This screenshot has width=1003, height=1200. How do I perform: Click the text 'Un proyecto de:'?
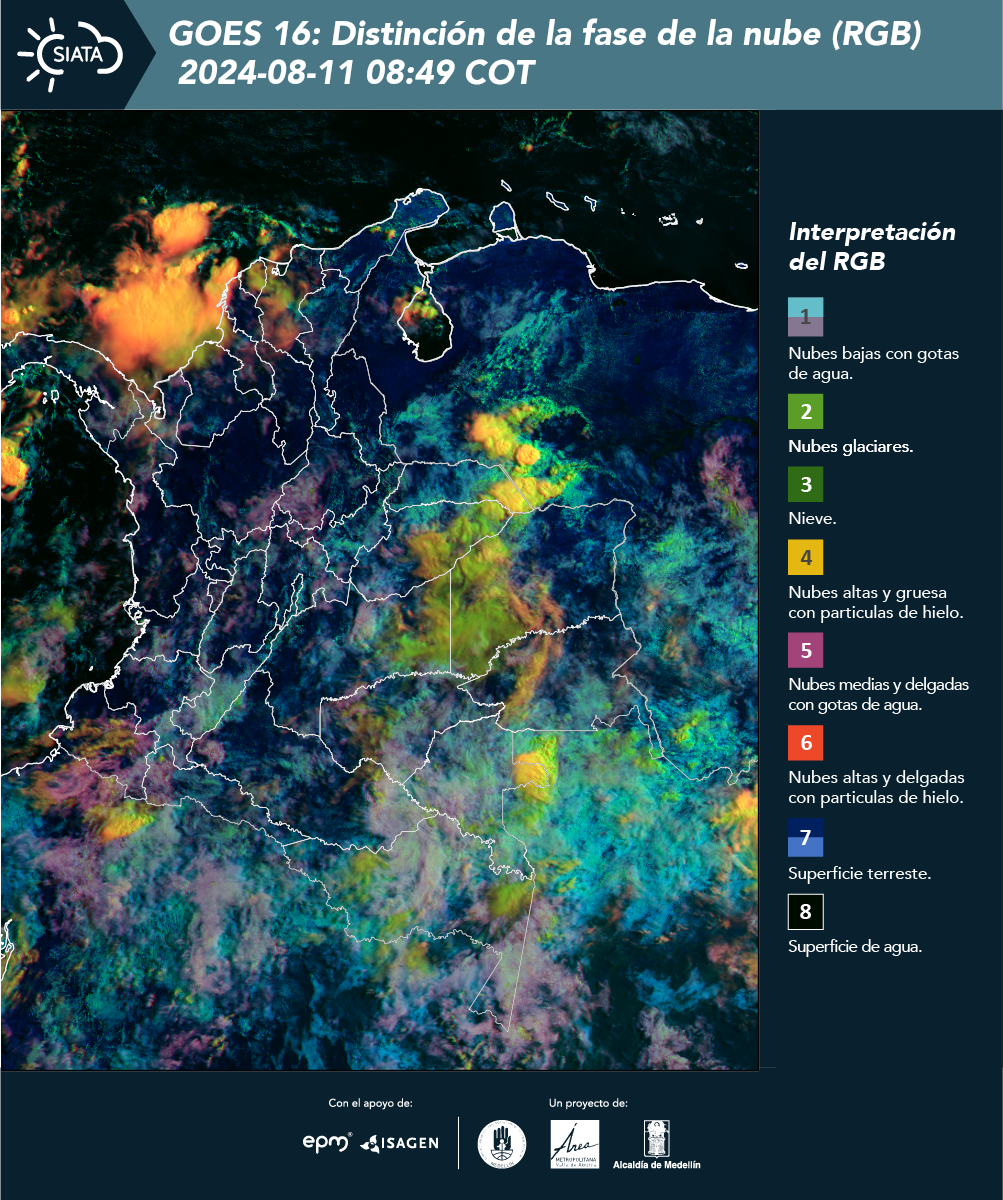[588, 1103]
